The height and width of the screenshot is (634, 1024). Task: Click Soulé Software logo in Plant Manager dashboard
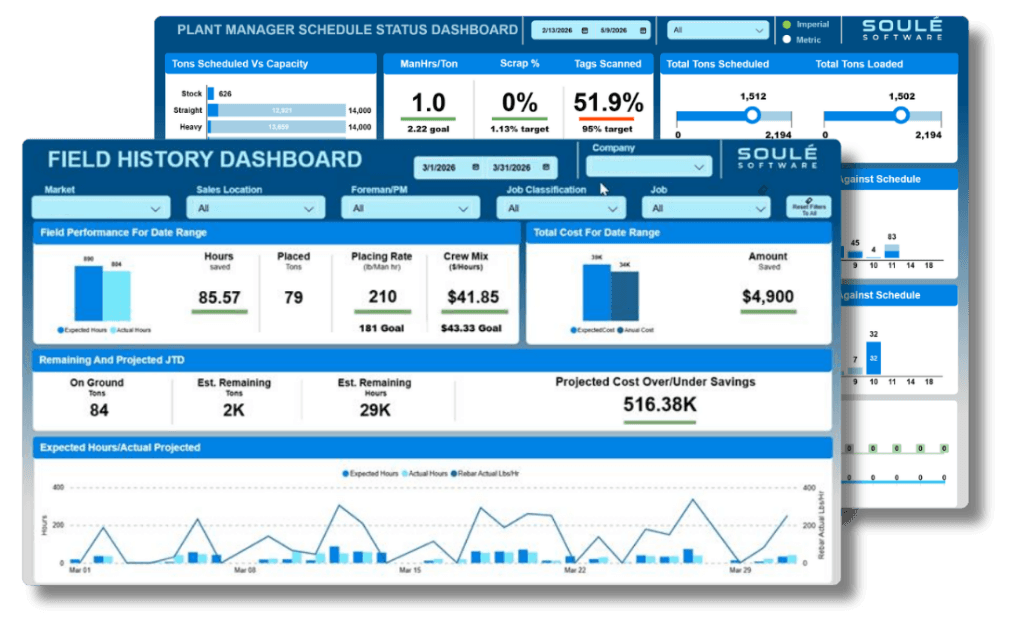(902, 29)
